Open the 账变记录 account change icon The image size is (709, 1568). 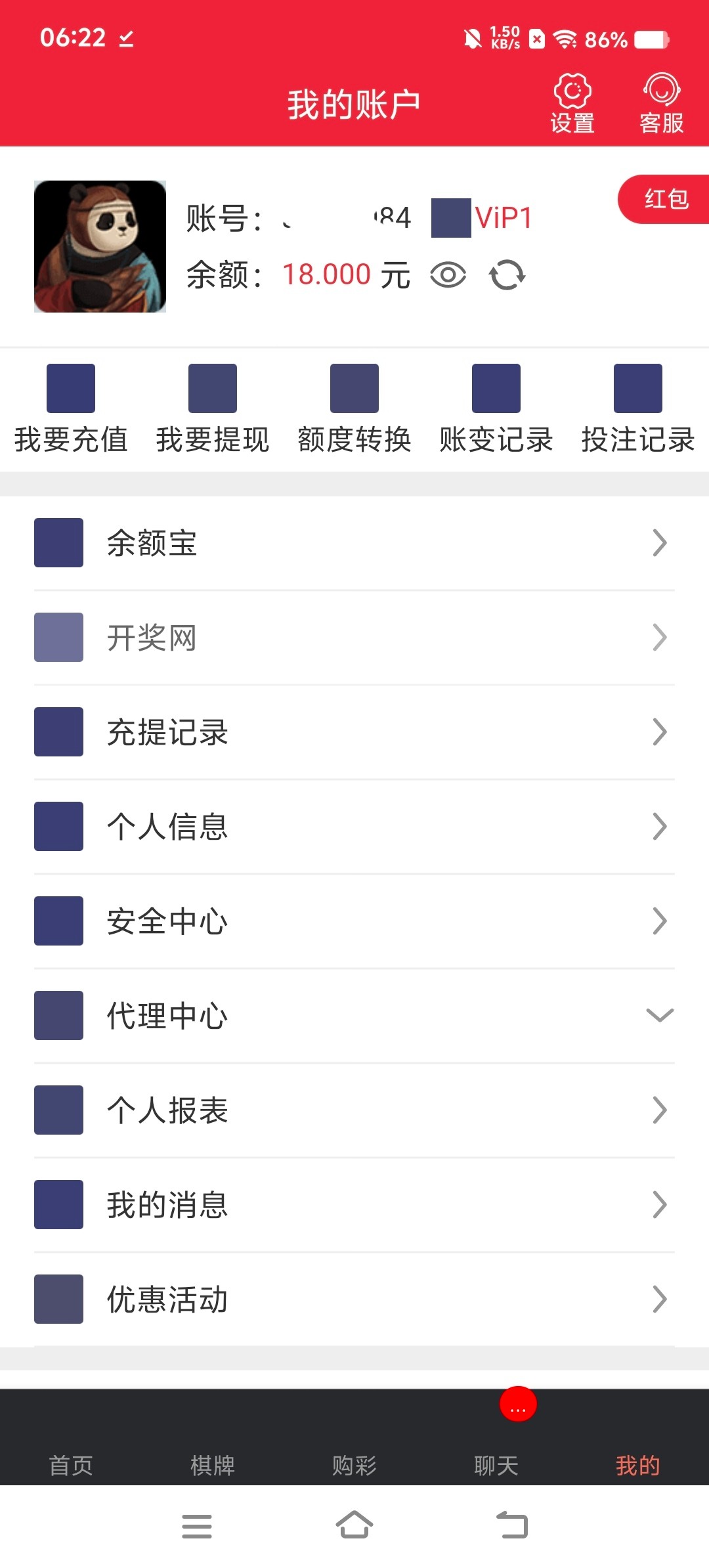tap(496, 389)
